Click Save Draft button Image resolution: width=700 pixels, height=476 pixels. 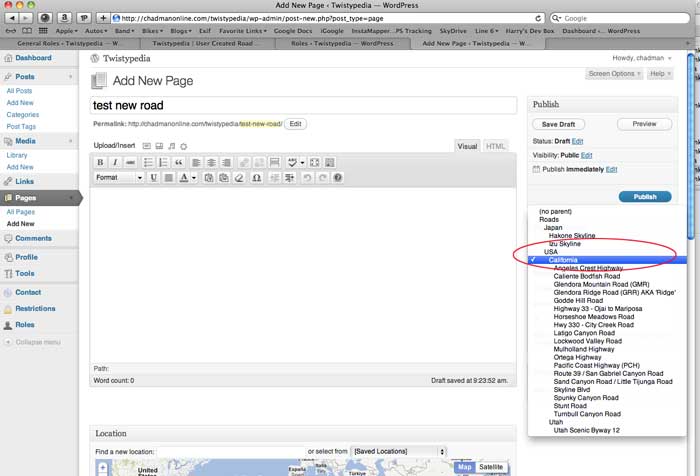558,124
